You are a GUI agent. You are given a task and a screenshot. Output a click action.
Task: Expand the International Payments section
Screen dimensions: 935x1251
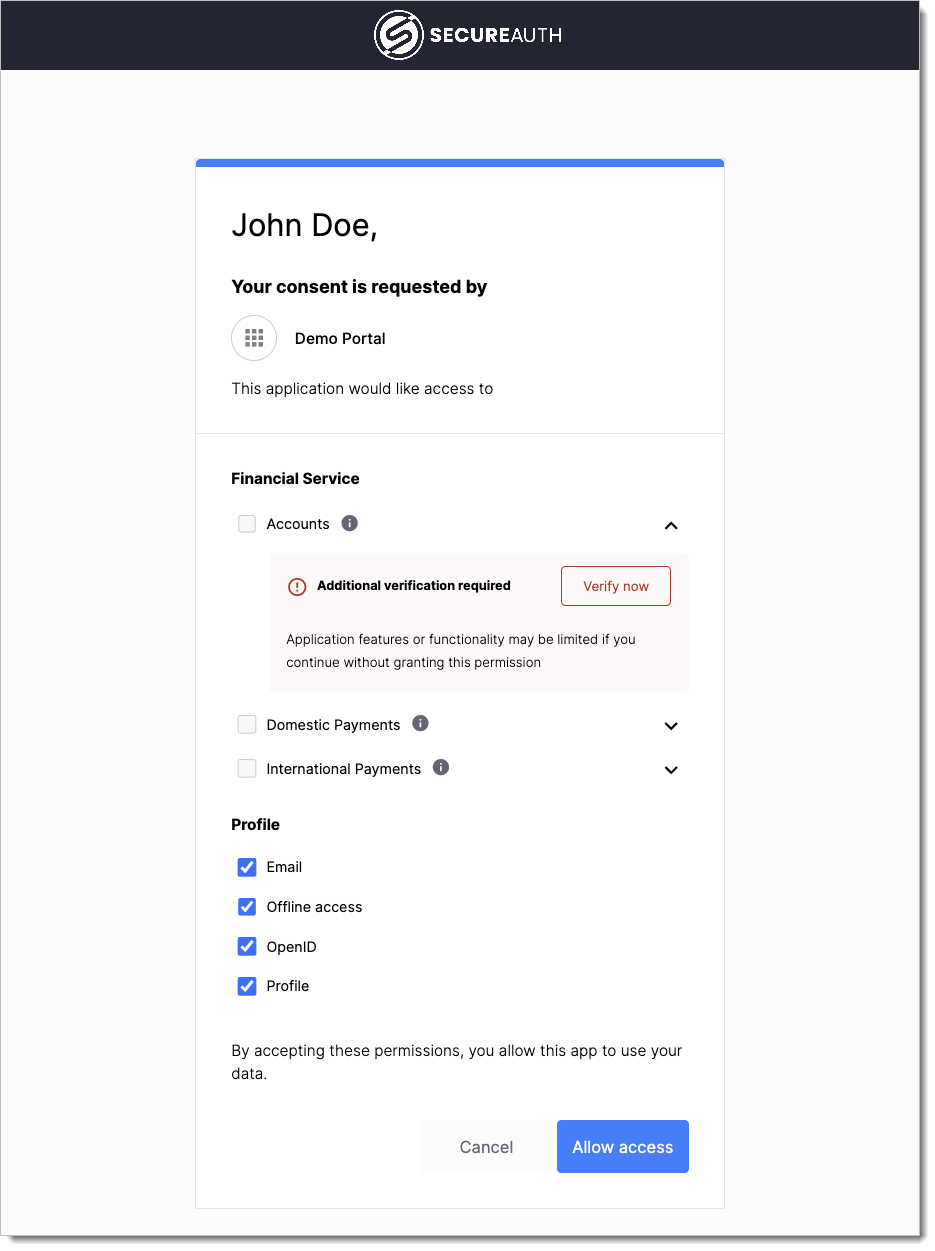671,770
